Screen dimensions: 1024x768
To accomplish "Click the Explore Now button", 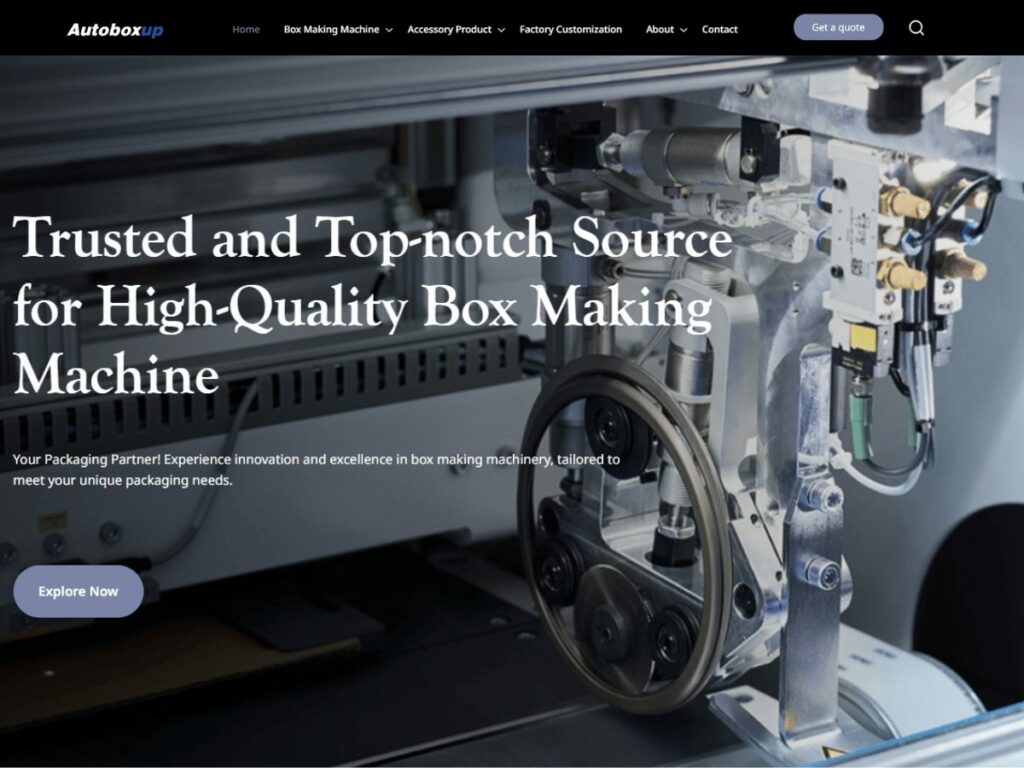I will 78,591.
